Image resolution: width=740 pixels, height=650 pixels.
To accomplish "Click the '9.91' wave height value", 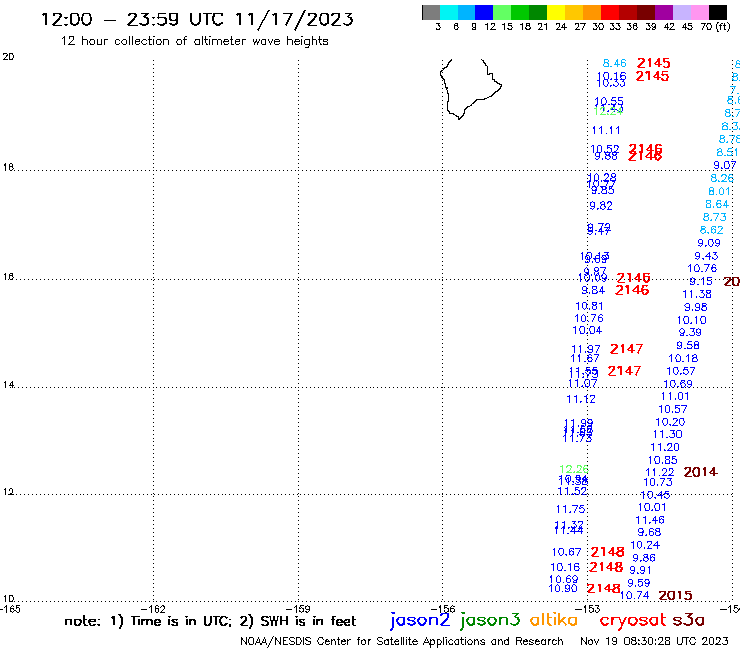I will tap(640, 570).
